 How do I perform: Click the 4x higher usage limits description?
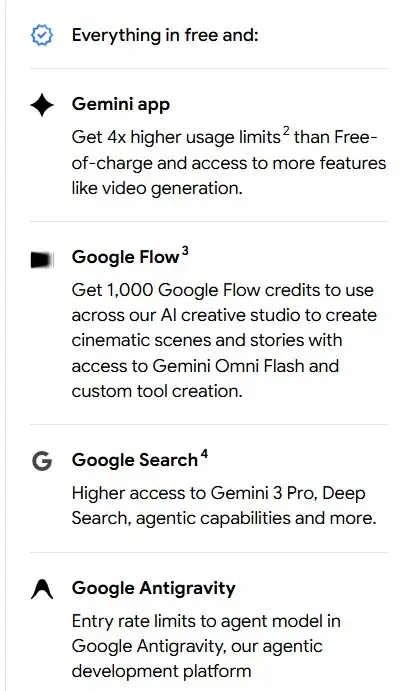coord(229,163)
